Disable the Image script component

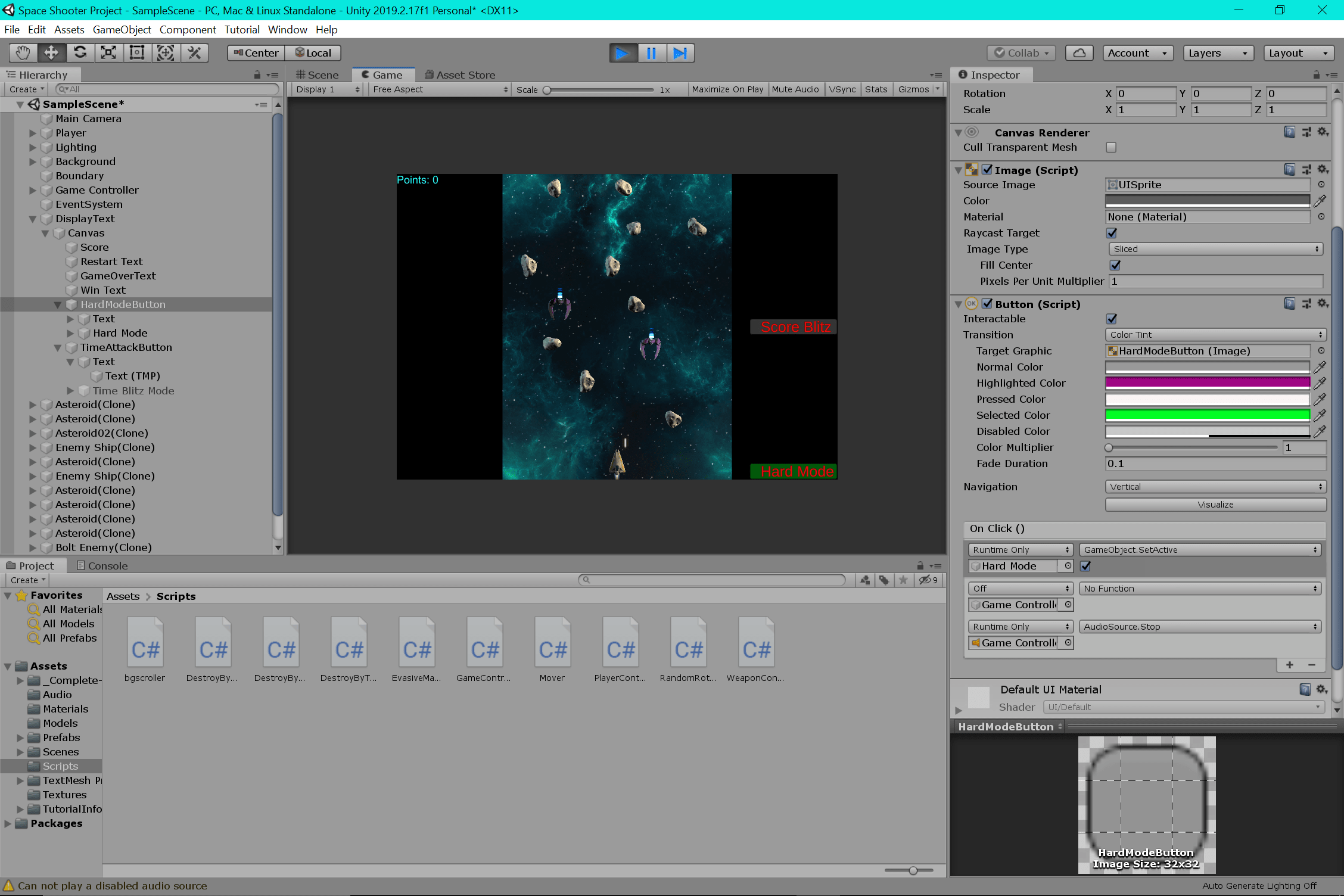point(987,170)
